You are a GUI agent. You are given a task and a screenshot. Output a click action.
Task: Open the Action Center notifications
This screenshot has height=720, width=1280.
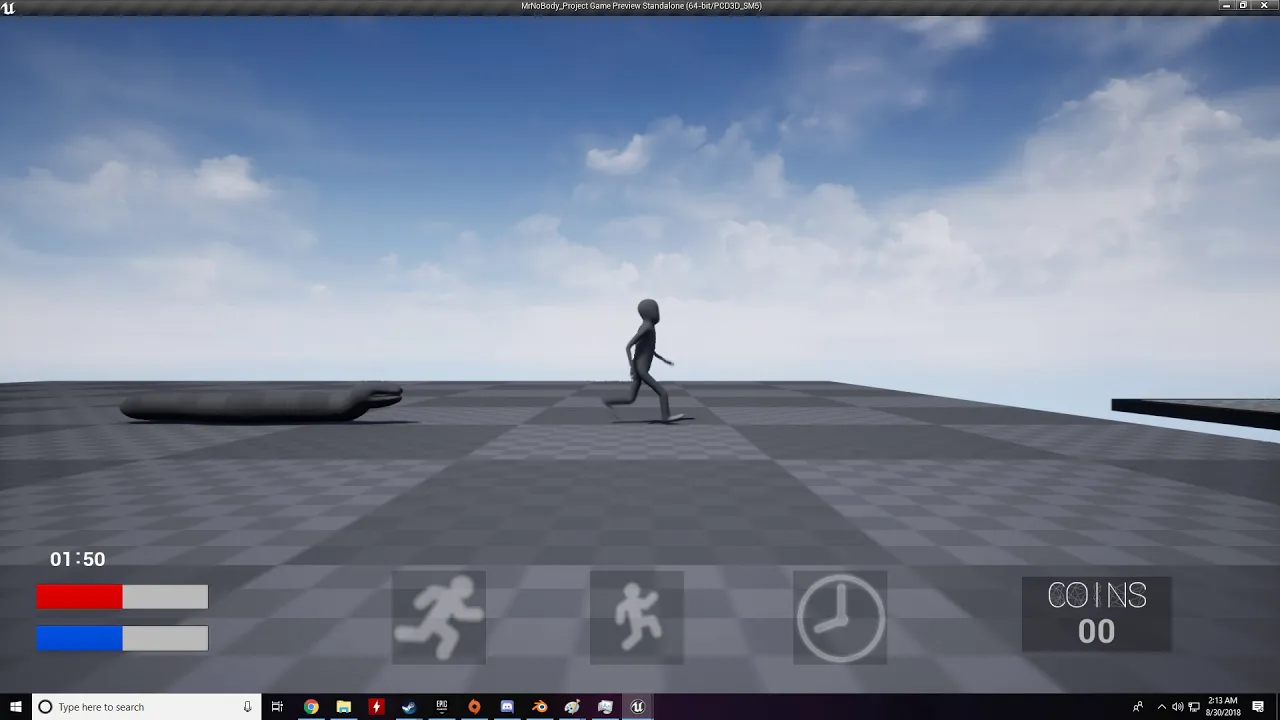coord(1258,707)
